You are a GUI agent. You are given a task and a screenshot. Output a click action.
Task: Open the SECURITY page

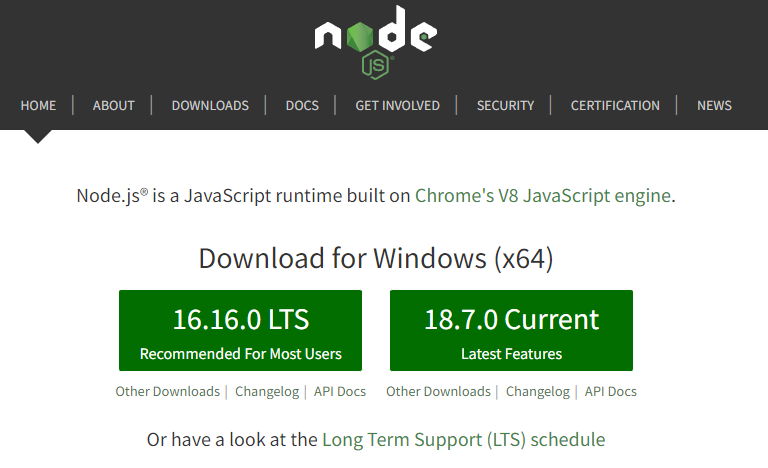pyautogui.click(x=505, y=105)
